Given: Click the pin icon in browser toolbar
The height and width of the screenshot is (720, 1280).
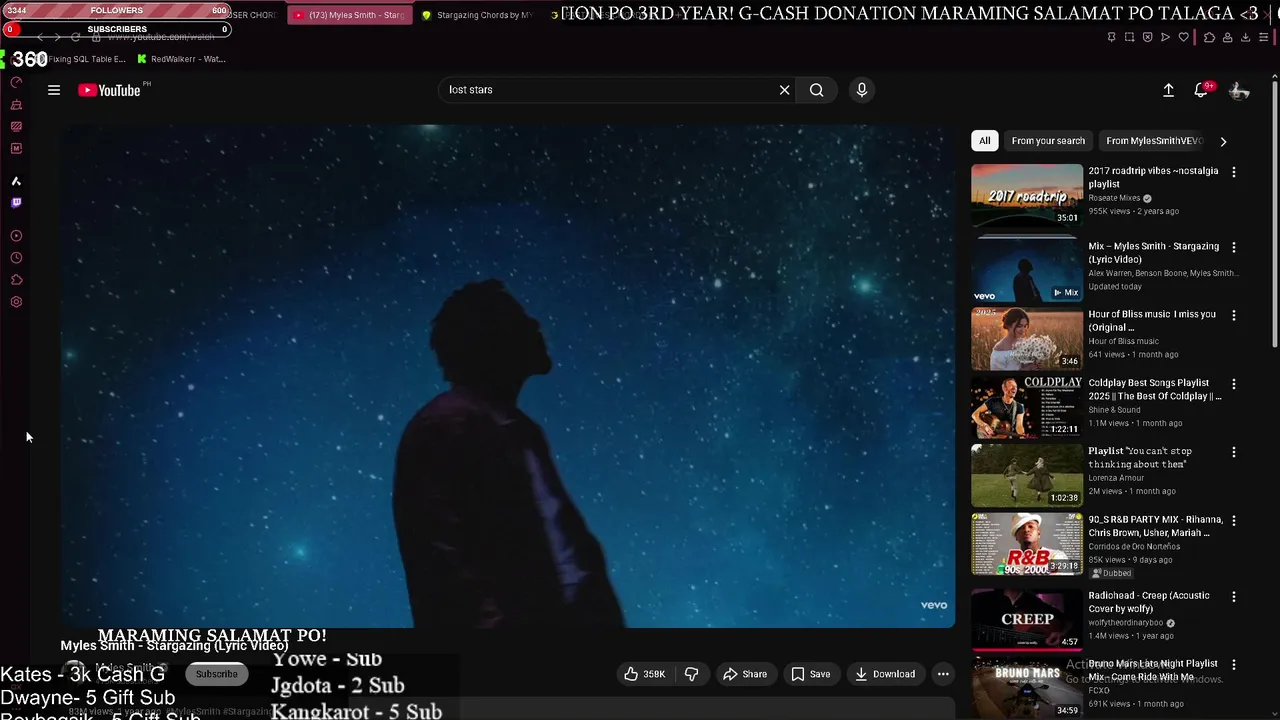Looking at the screenshot, I should tap(1111, 37).
